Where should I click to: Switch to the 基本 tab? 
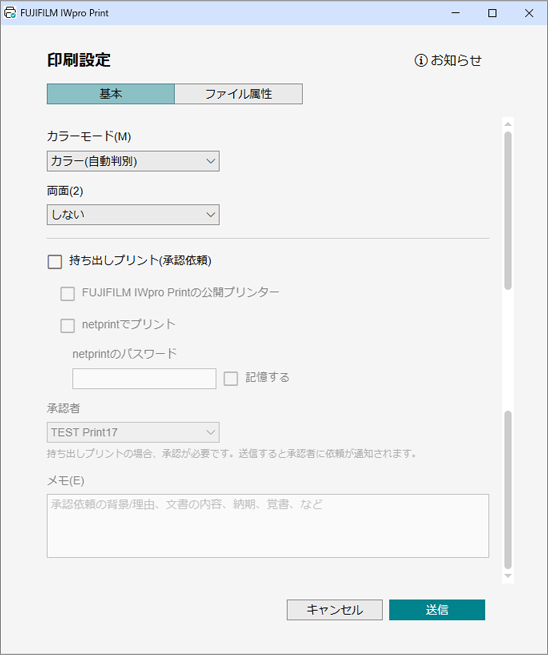(x=111, y=94)
